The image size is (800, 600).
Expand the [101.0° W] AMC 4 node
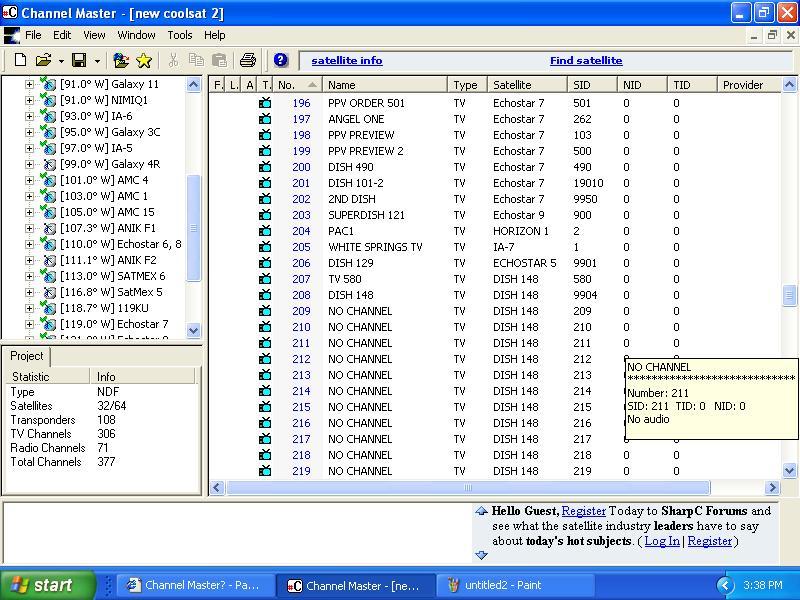point(29,180)
